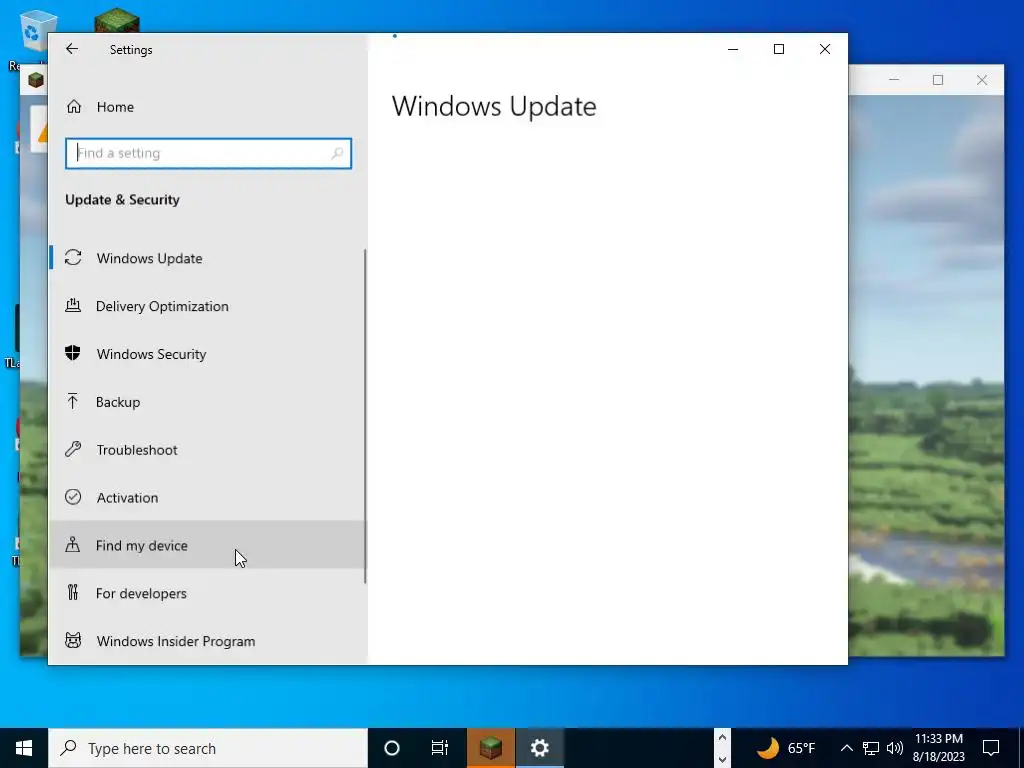Open volume control tray icon
This screenshot has width=1024, height=768.
click(x=895, y=748)
